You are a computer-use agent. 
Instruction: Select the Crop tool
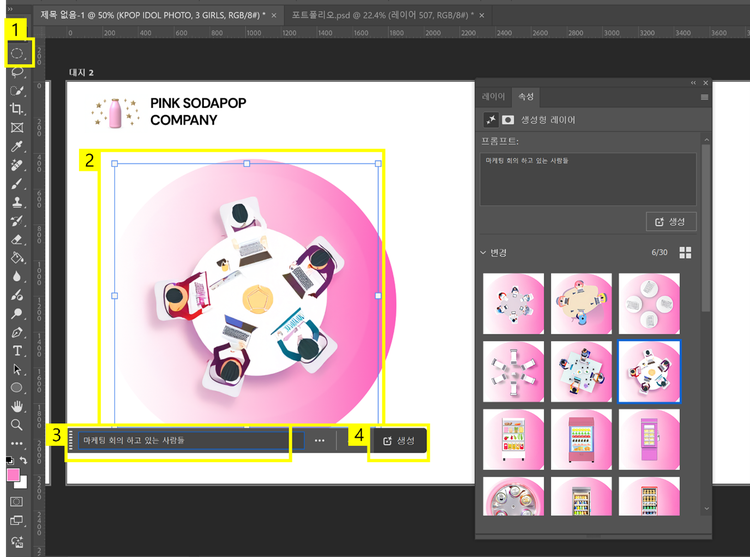pos(17,109)
